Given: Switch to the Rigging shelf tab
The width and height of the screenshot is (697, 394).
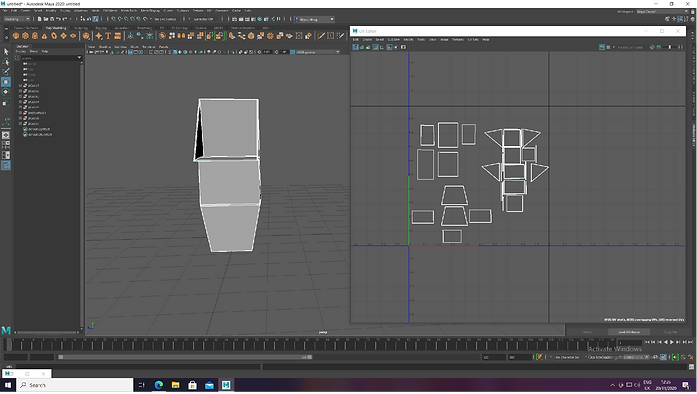Looking at the screenshot, I should [101, 28].
